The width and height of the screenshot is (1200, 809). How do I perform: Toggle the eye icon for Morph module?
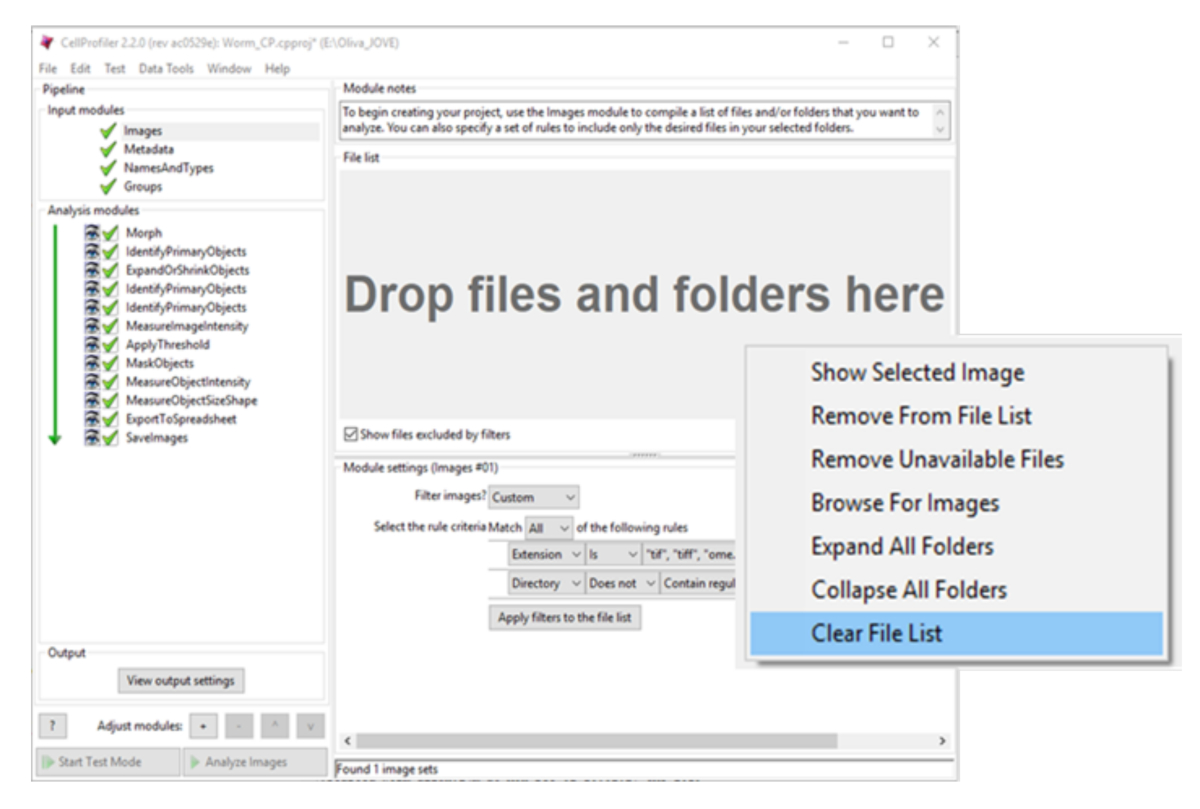pyautogui.click(x=92, y=233)
